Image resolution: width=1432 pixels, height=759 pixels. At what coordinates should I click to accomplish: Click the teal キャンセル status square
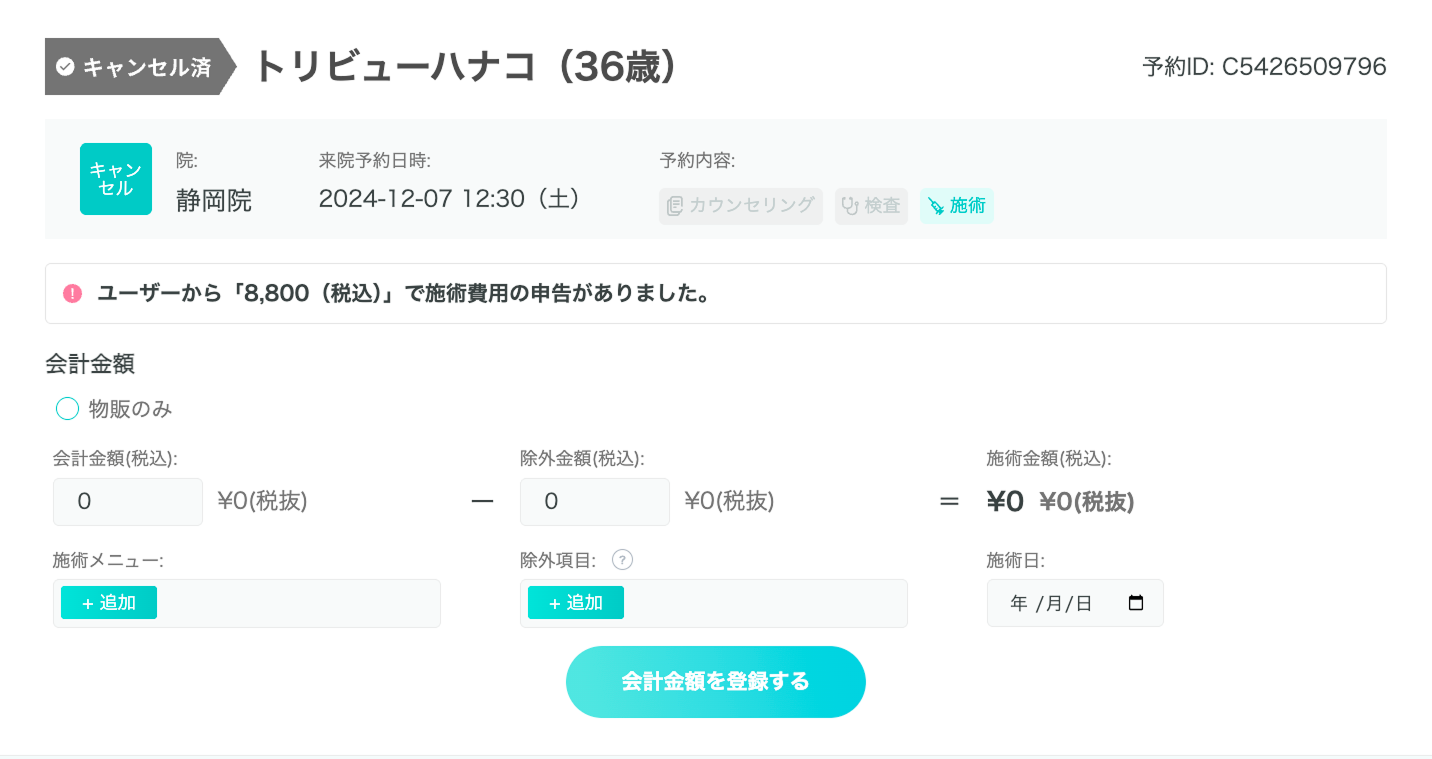pos(116,179)
